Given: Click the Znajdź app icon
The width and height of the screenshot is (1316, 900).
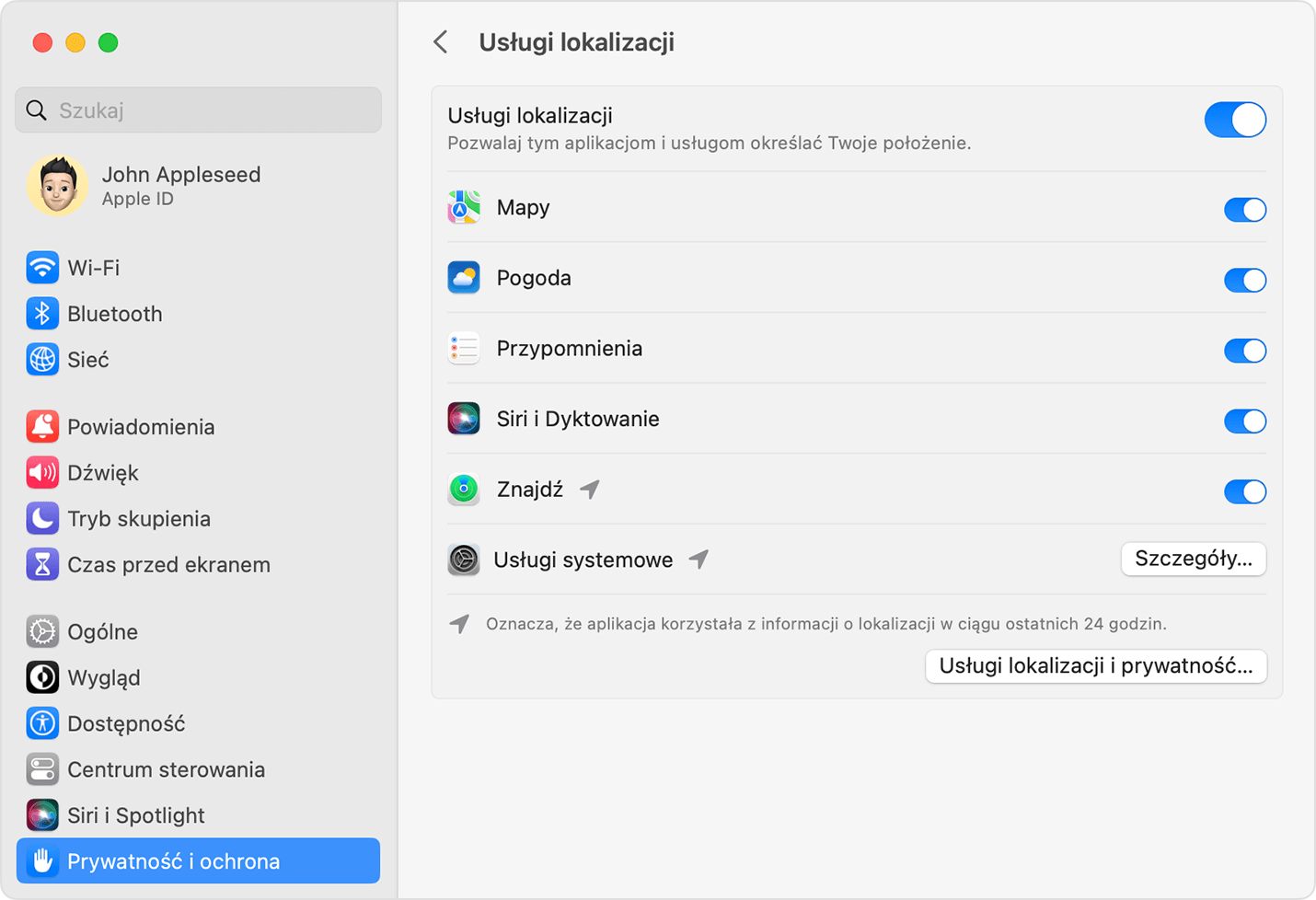Looking at the screenshot, I should click(x=464, y=490).
